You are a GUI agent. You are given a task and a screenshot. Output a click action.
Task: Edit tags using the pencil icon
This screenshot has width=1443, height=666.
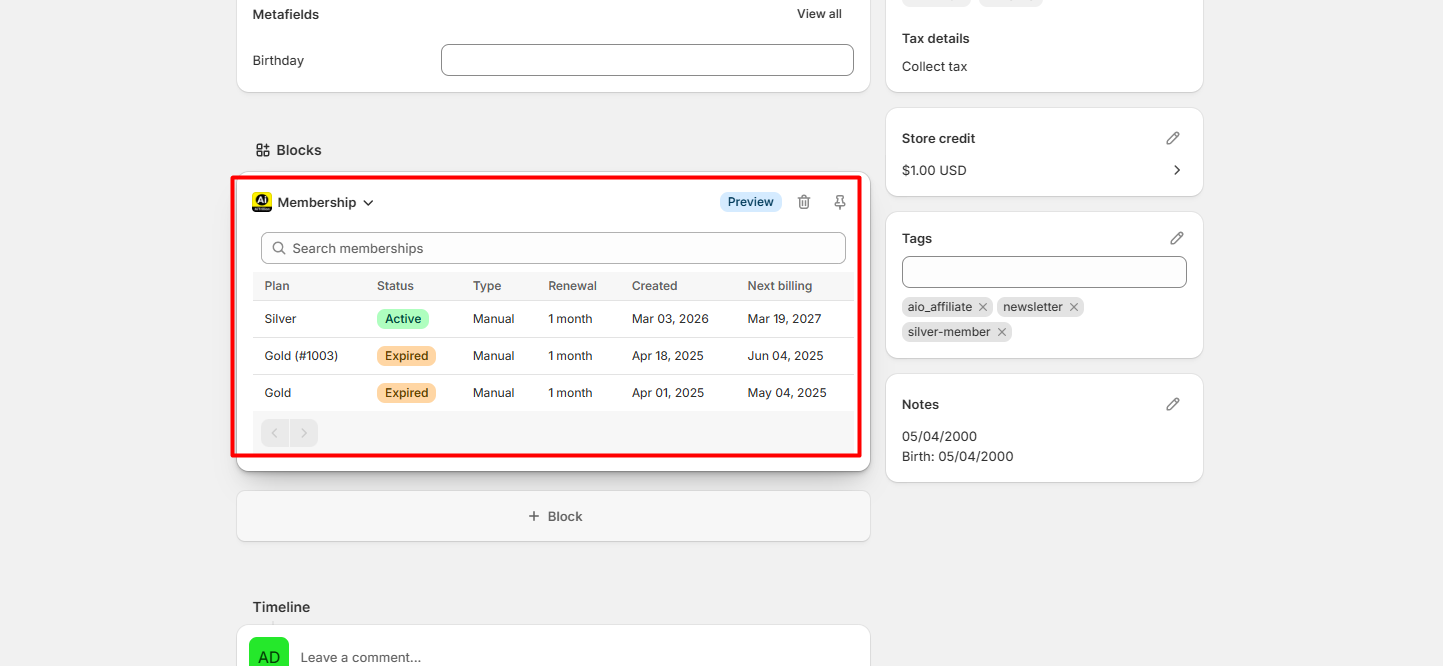pyautogui.click(x=1177, y=238)
